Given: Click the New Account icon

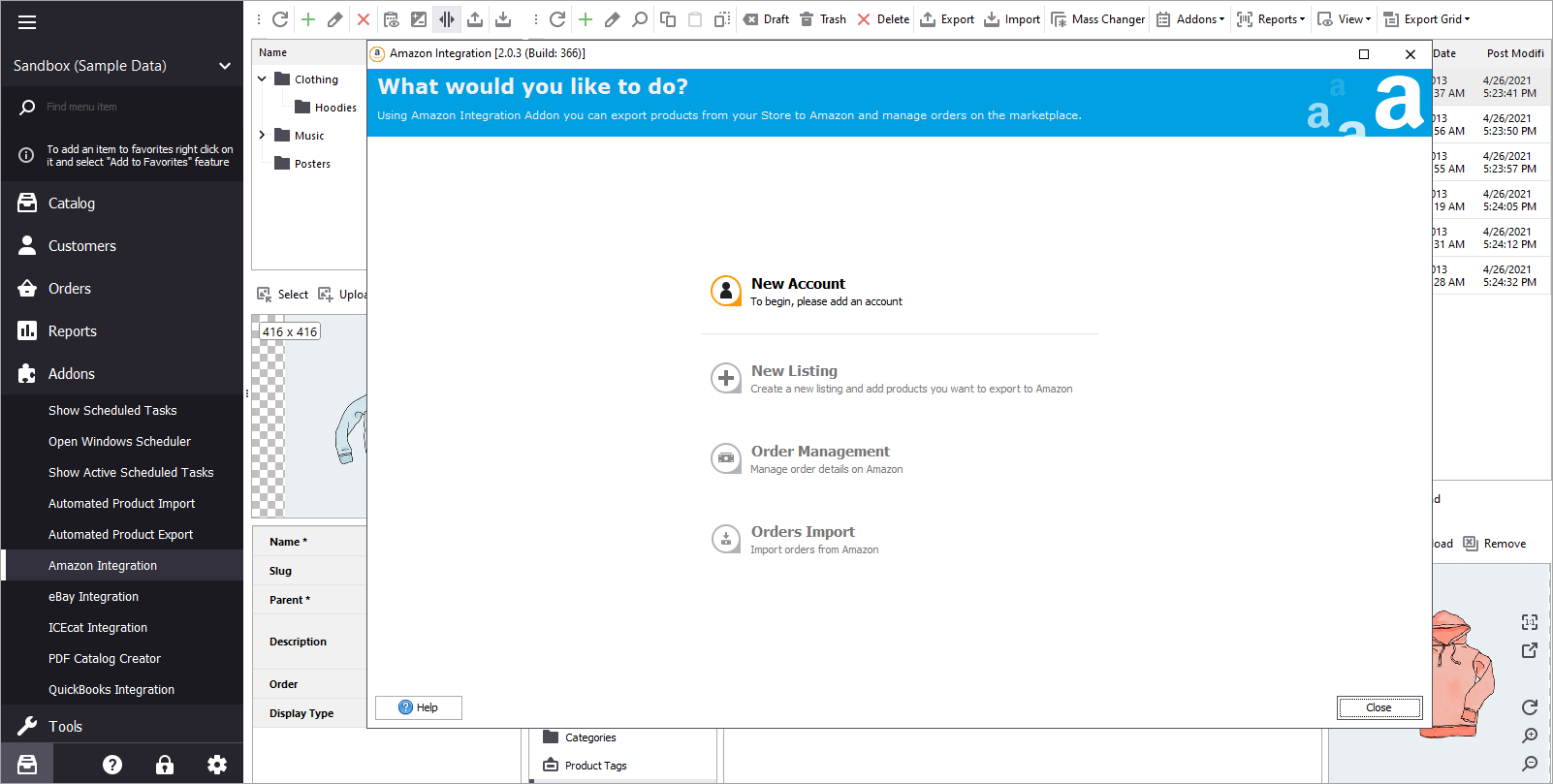Looking at the screenshot, I should (726, 291).
